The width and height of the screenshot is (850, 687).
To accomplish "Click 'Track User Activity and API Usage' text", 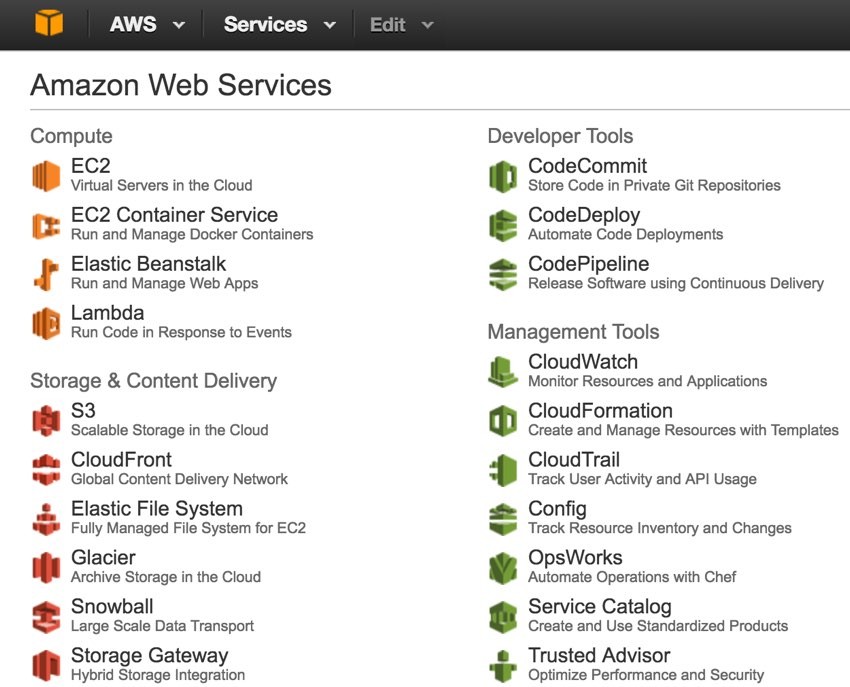I will point(642,479).
